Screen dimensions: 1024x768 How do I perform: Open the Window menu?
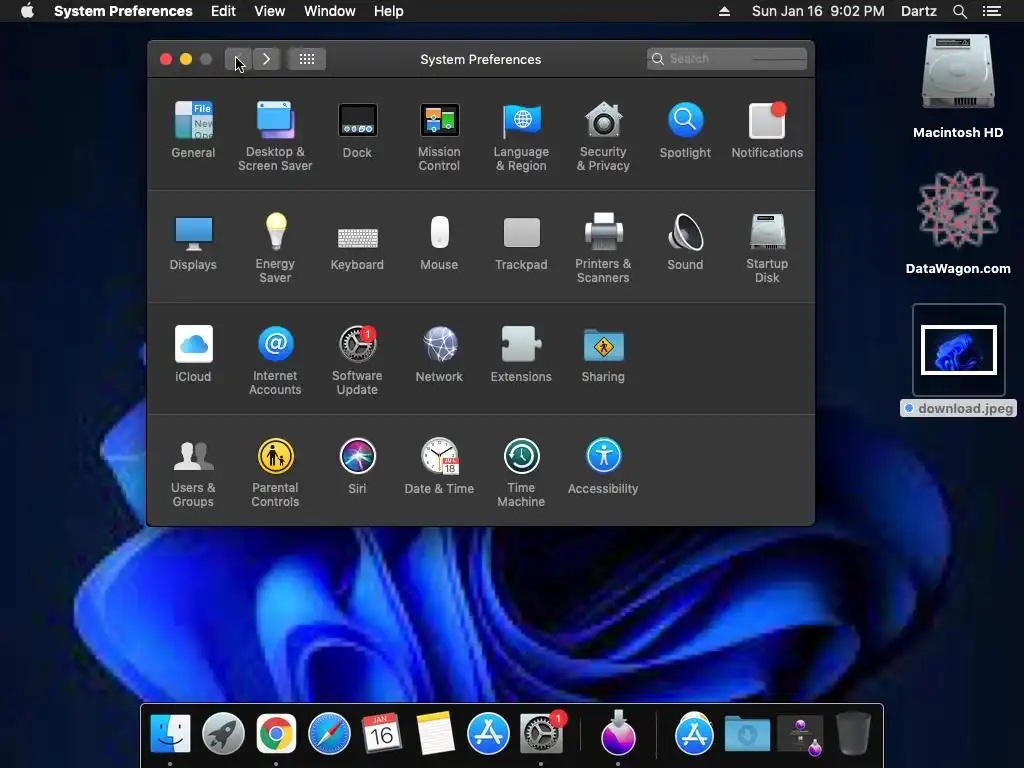pyautogui.click(x=330, y=11)
